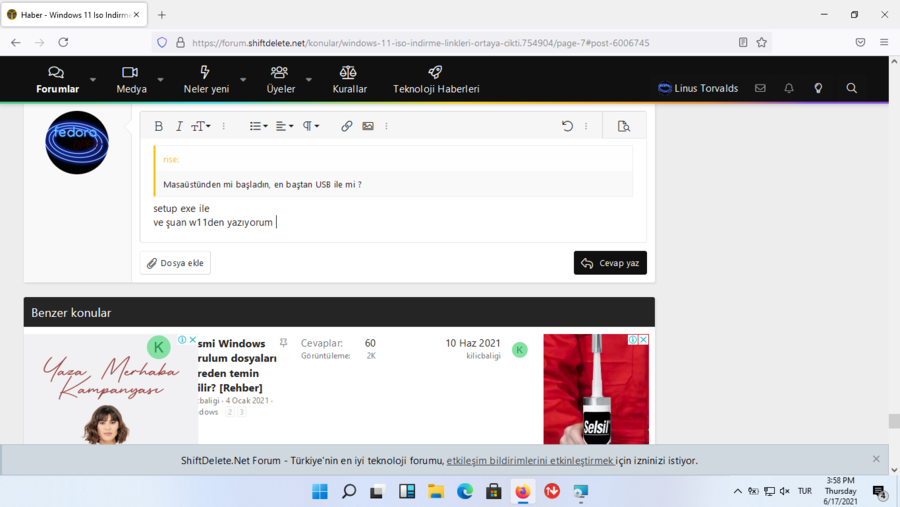Open the Linus Torvalds account menu
Image resolution: width=900 pixels, height=507 pixels.
click(x=698, y=88)
